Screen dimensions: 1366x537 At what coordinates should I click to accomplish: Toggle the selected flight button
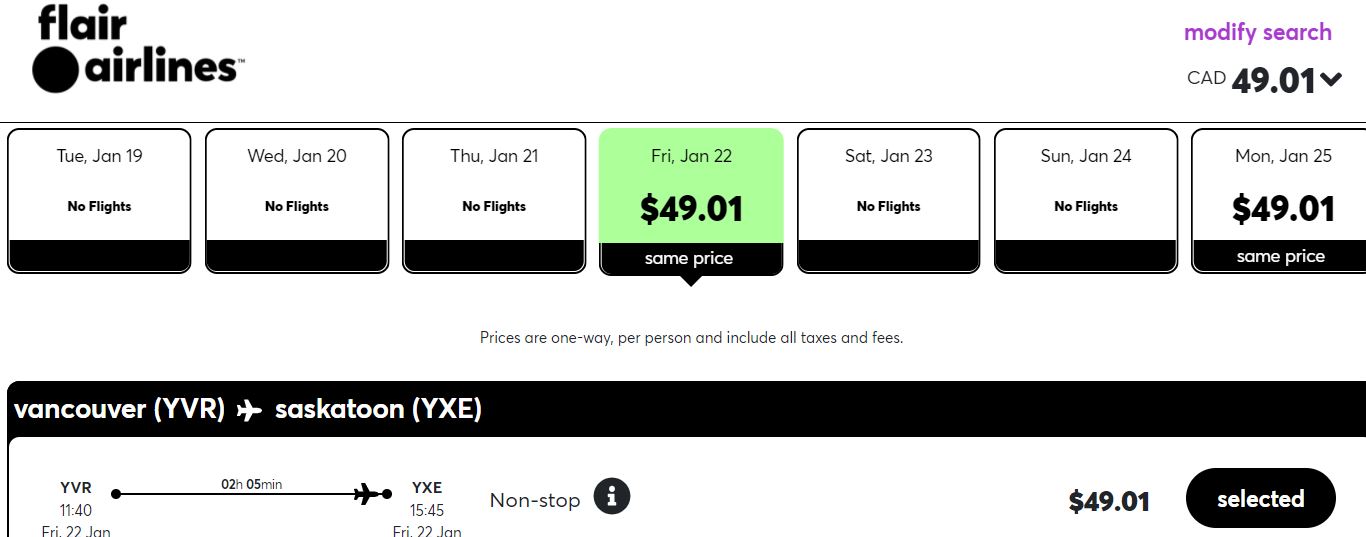pyautogui.click(x=1260, y=498)
